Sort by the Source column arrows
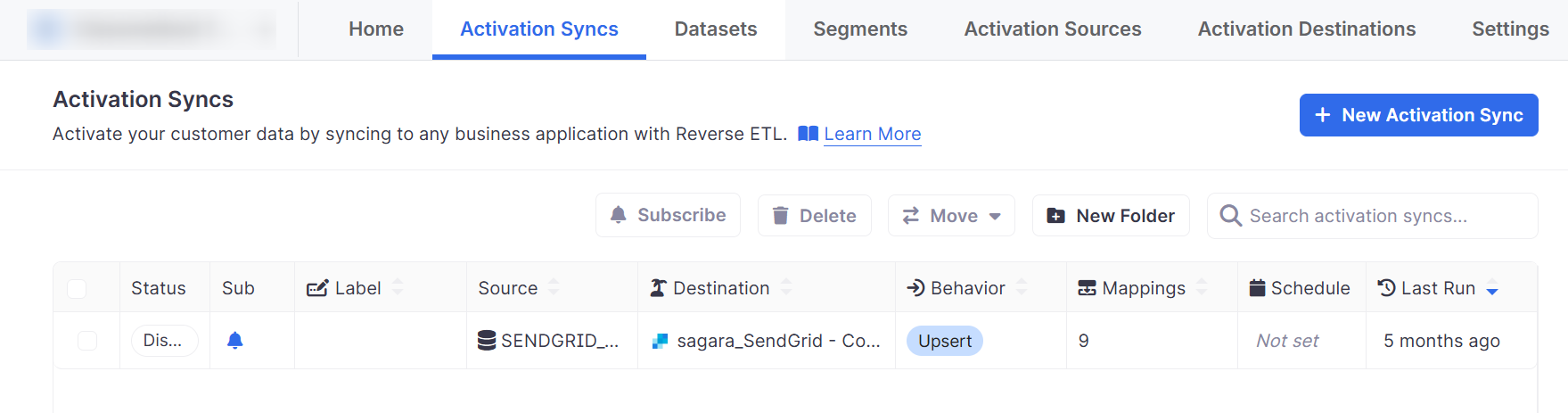1568x413 pixels. 554,287
